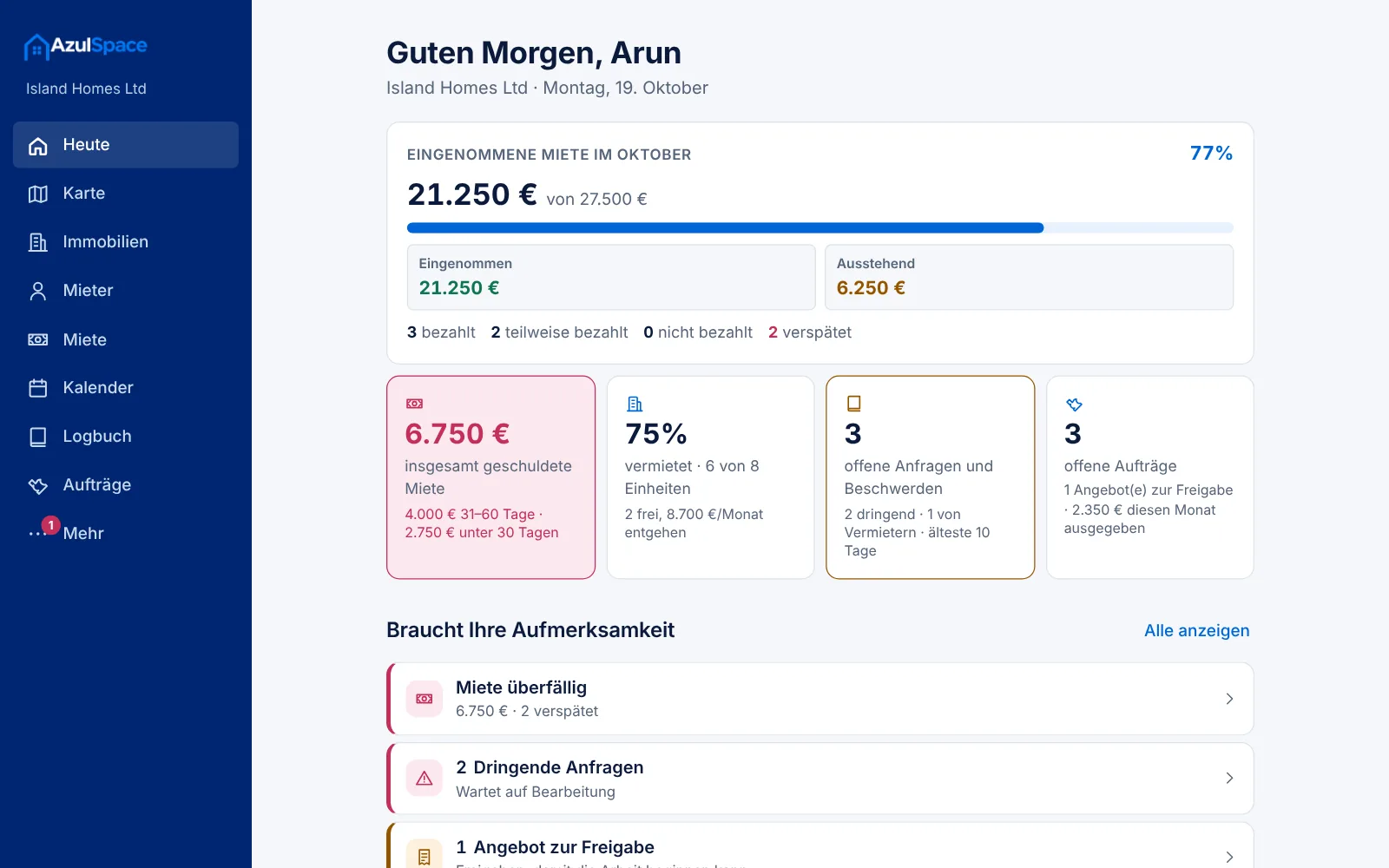This screenshot has width=1389, height=868.
Task: Open the Miete überfällig attention item
Action: (820, 699)
